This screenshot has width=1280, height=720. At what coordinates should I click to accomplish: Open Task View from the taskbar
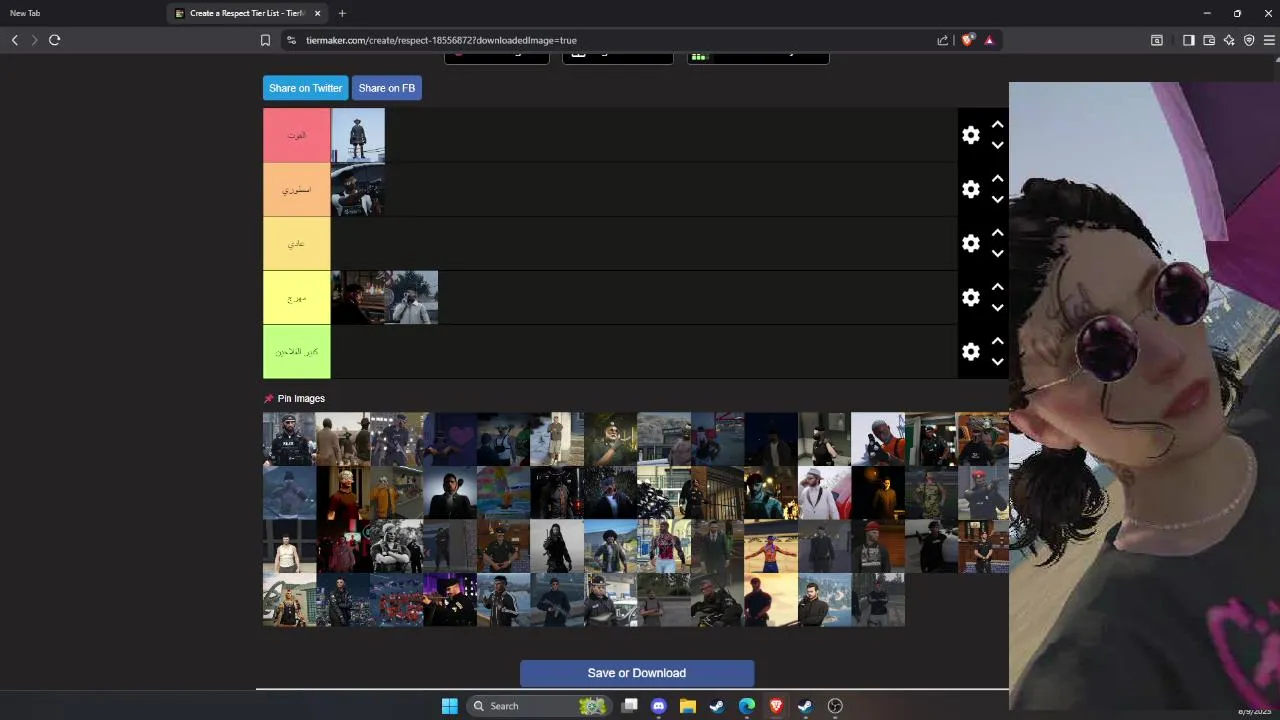(x=629, y=706)
